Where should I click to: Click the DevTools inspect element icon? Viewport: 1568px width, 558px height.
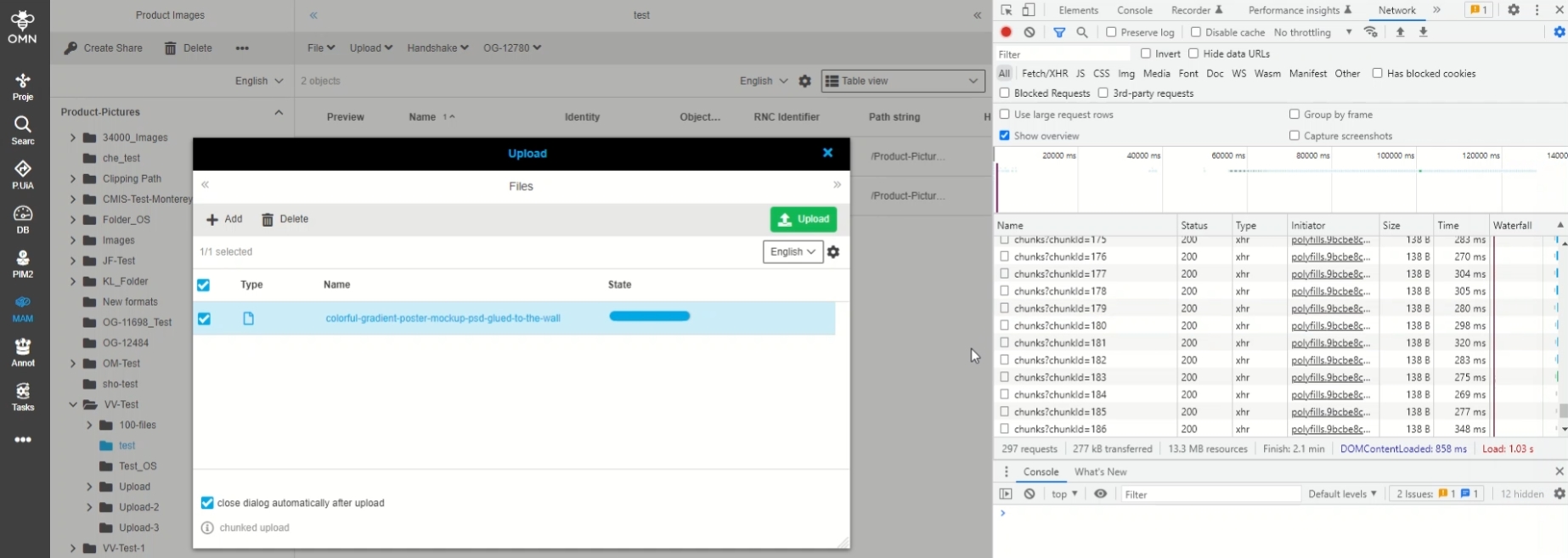1007,10
